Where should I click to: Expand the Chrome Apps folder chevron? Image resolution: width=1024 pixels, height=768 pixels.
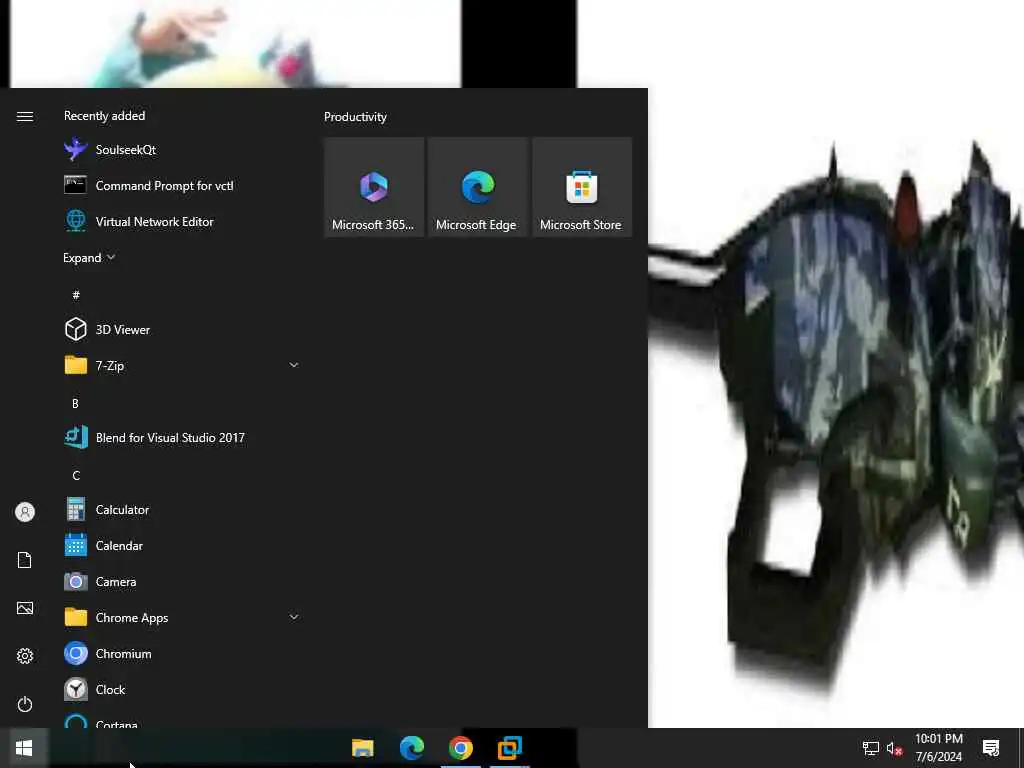pyautogui.click(x=294, y=617)
